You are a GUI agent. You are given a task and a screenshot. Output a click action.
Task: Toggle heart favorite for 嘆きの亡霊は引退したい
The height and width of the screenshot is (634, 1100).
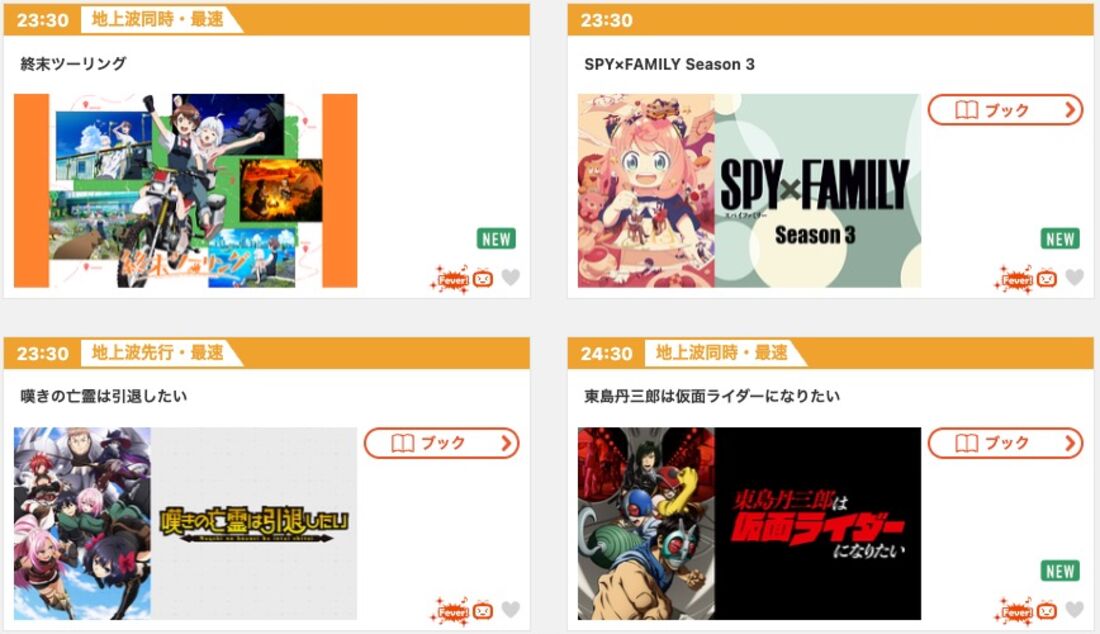click(511, 610)
